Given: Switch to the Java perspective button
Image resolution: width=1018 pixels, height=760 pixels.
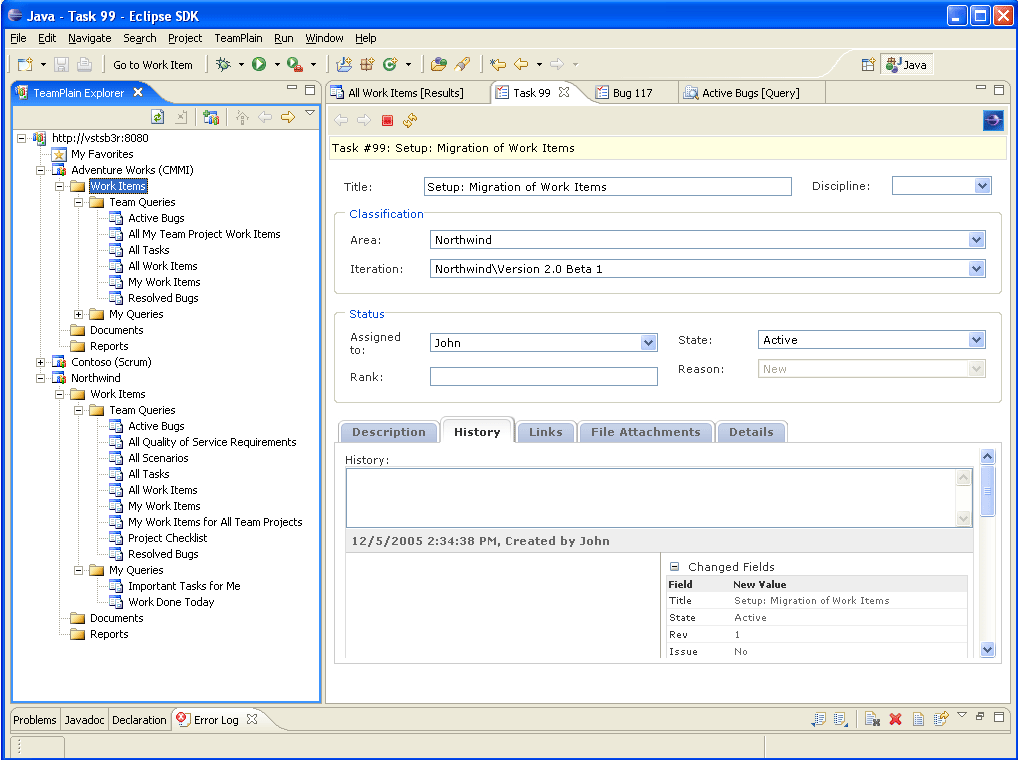Looking at the screenshot, I should (907, 64).
